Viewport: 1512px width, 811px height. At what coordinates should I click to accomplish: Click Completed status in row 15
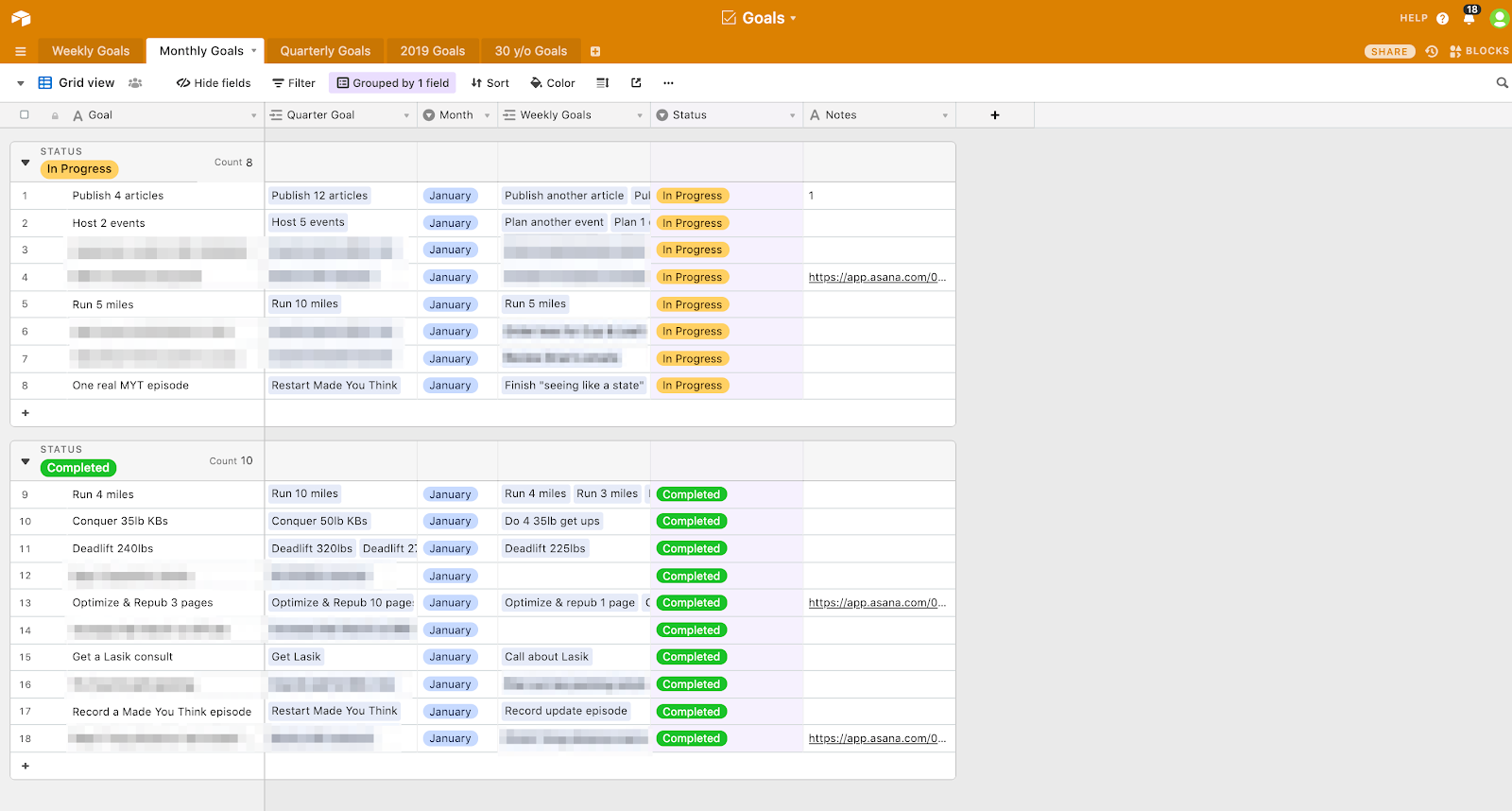pos(692,657)
